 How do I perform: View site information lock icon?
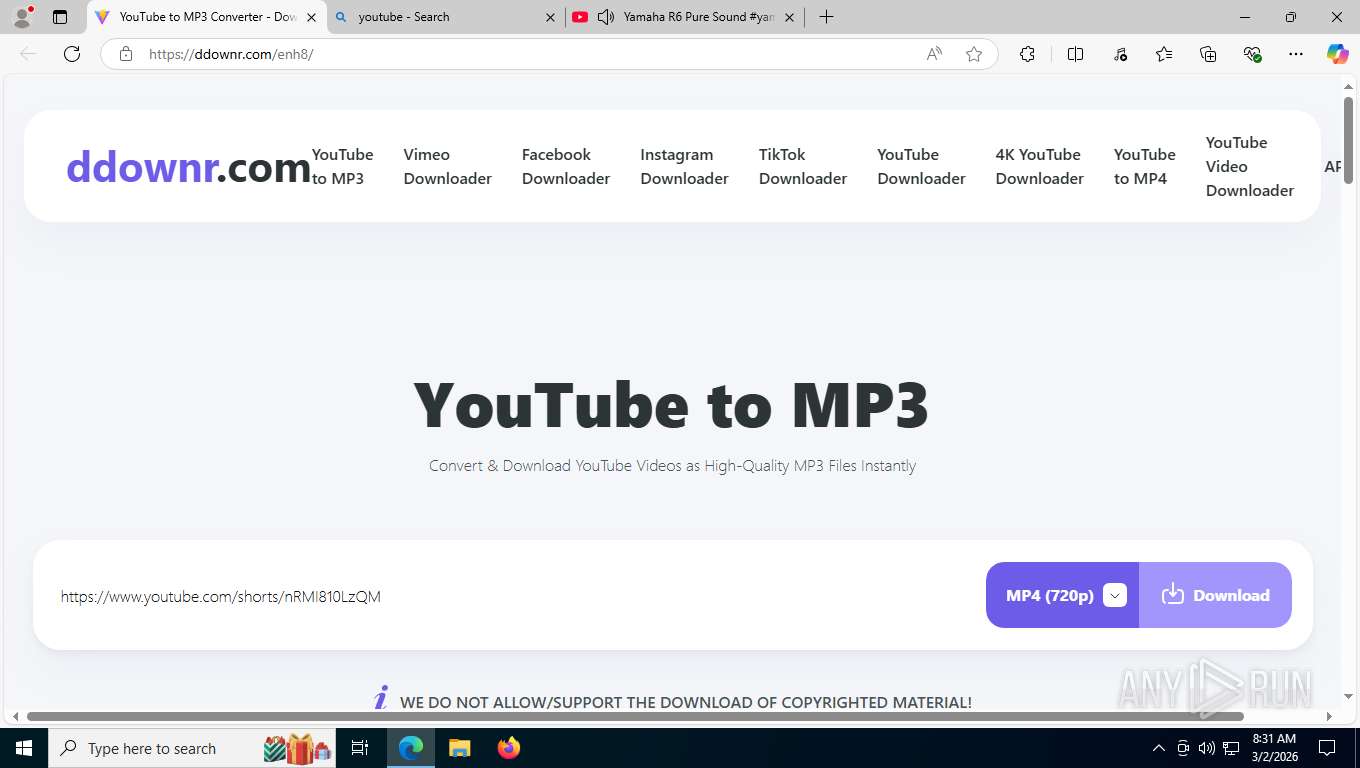[126, 54]
